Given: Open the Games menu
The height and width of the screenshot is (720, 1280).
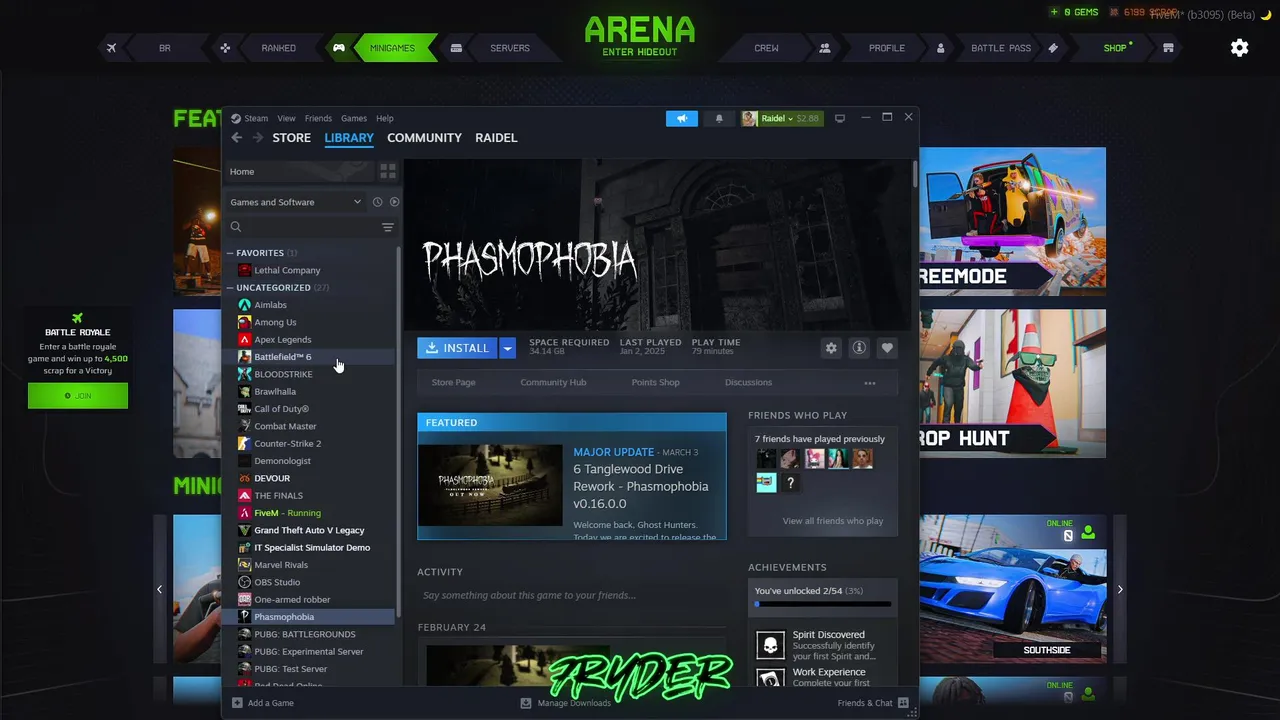Looking at the screenshot, I should click(x=354, y=118).
